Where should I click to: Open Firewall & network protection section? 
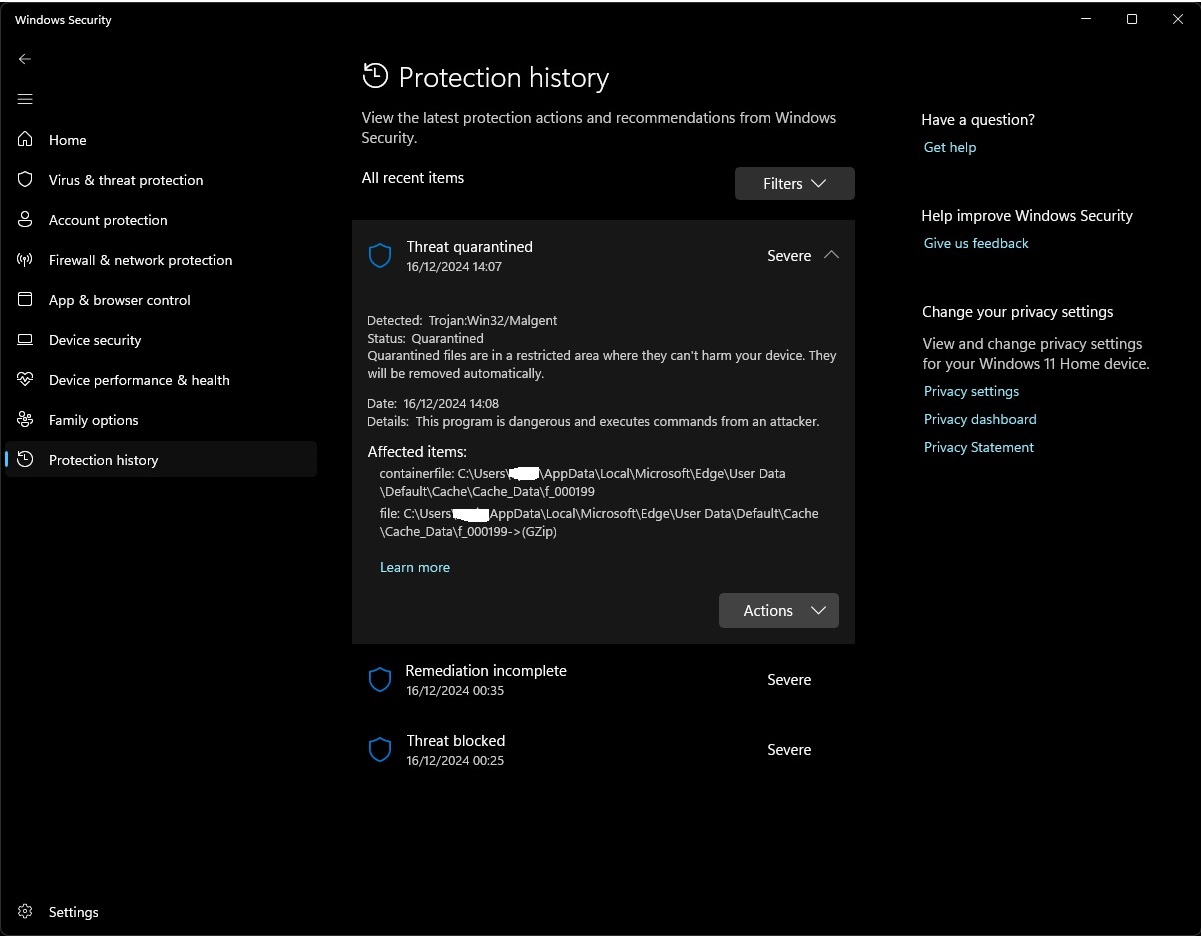point(160,260)
